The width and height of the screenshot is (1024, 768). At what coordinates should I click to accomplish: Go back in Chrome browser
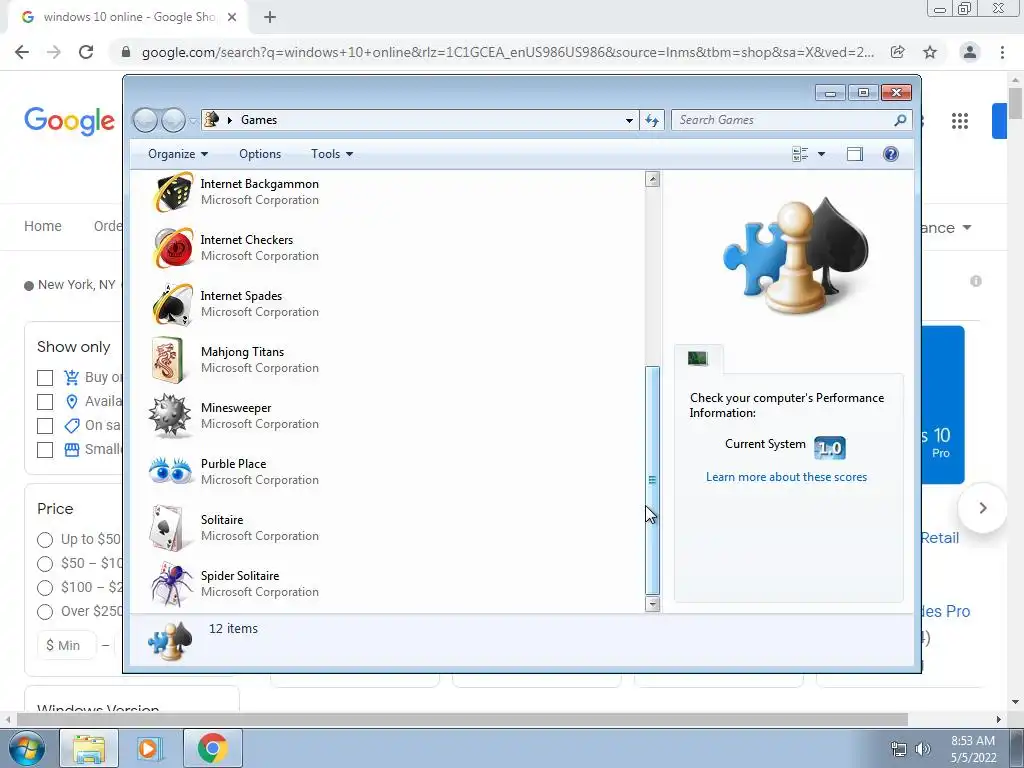point(22,52)
